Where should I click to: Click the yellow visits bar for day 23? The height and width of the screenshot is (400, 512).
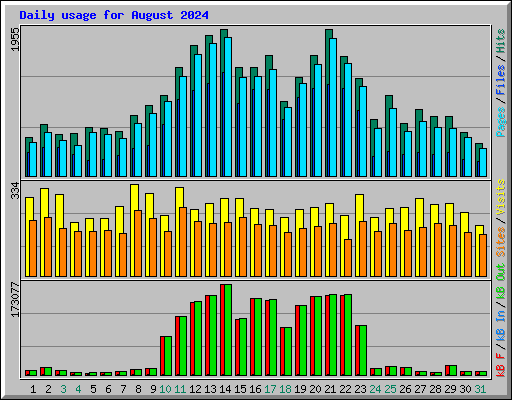point(358,235)
